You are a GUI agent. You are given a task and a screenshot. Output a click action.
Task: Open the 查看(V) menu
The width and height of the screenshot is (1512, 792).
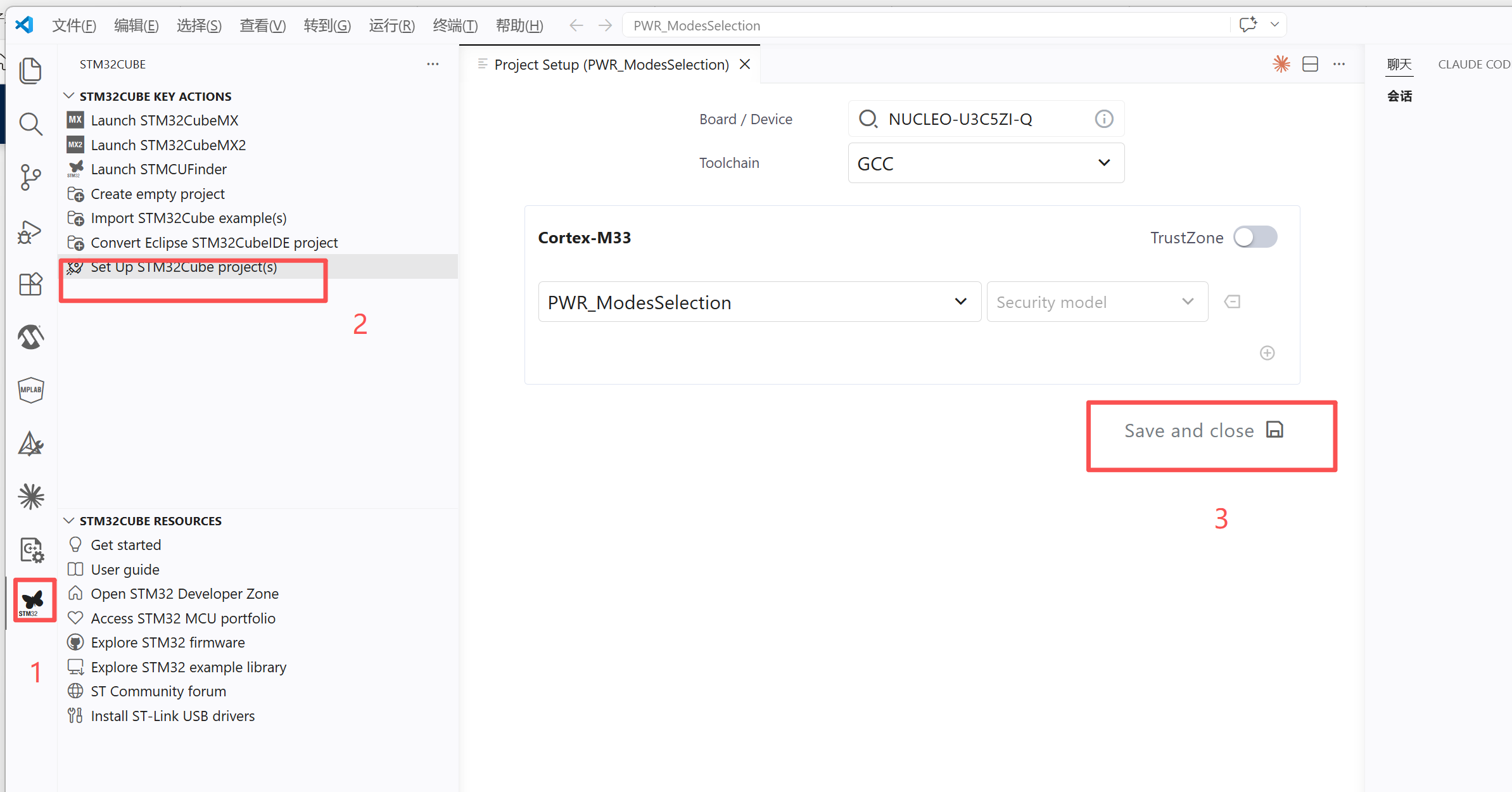point(263,25)
